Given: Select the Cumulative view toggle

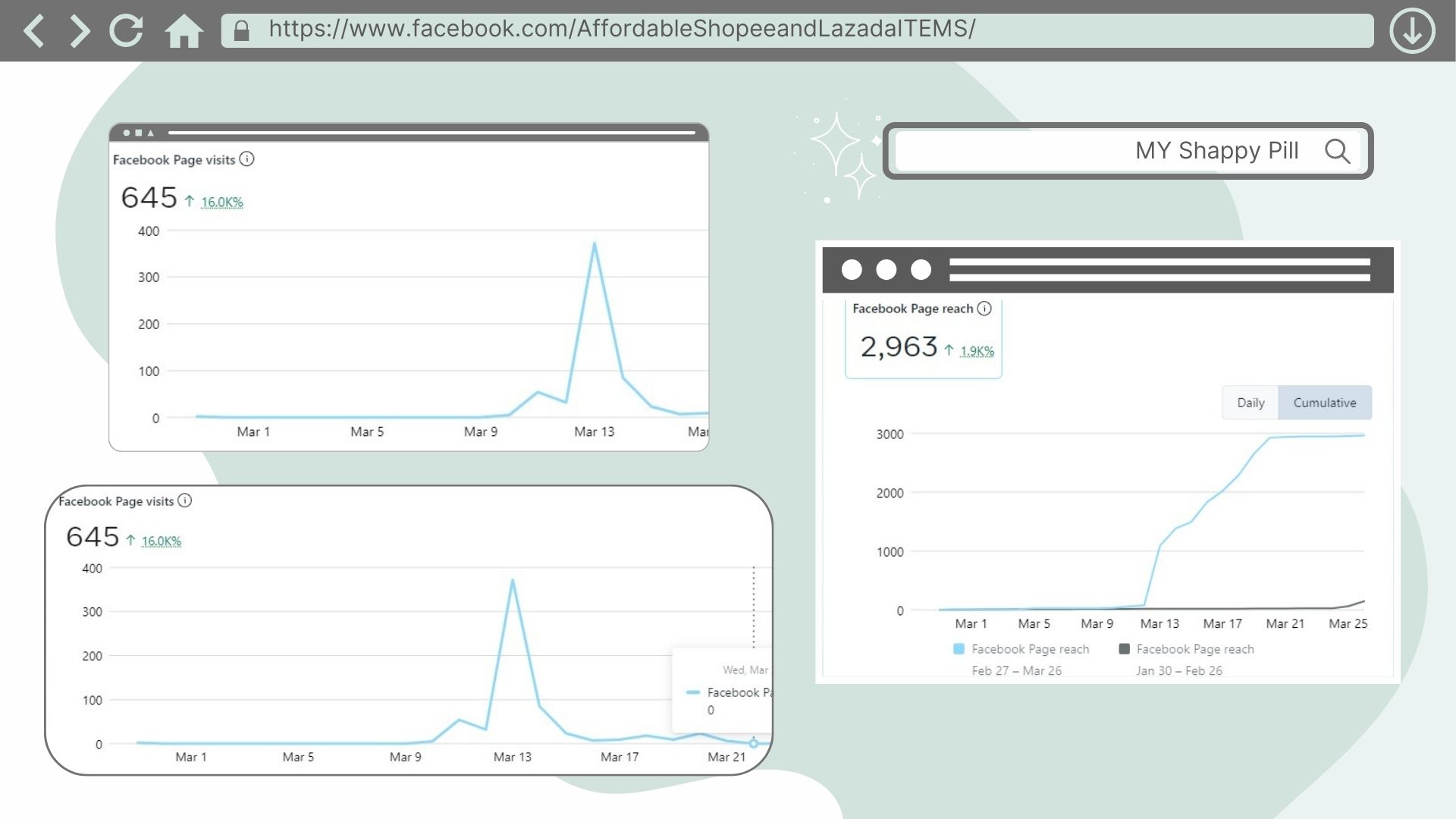Looking at the screenshot, I should pyautogui.click(x=1324, y=403).
